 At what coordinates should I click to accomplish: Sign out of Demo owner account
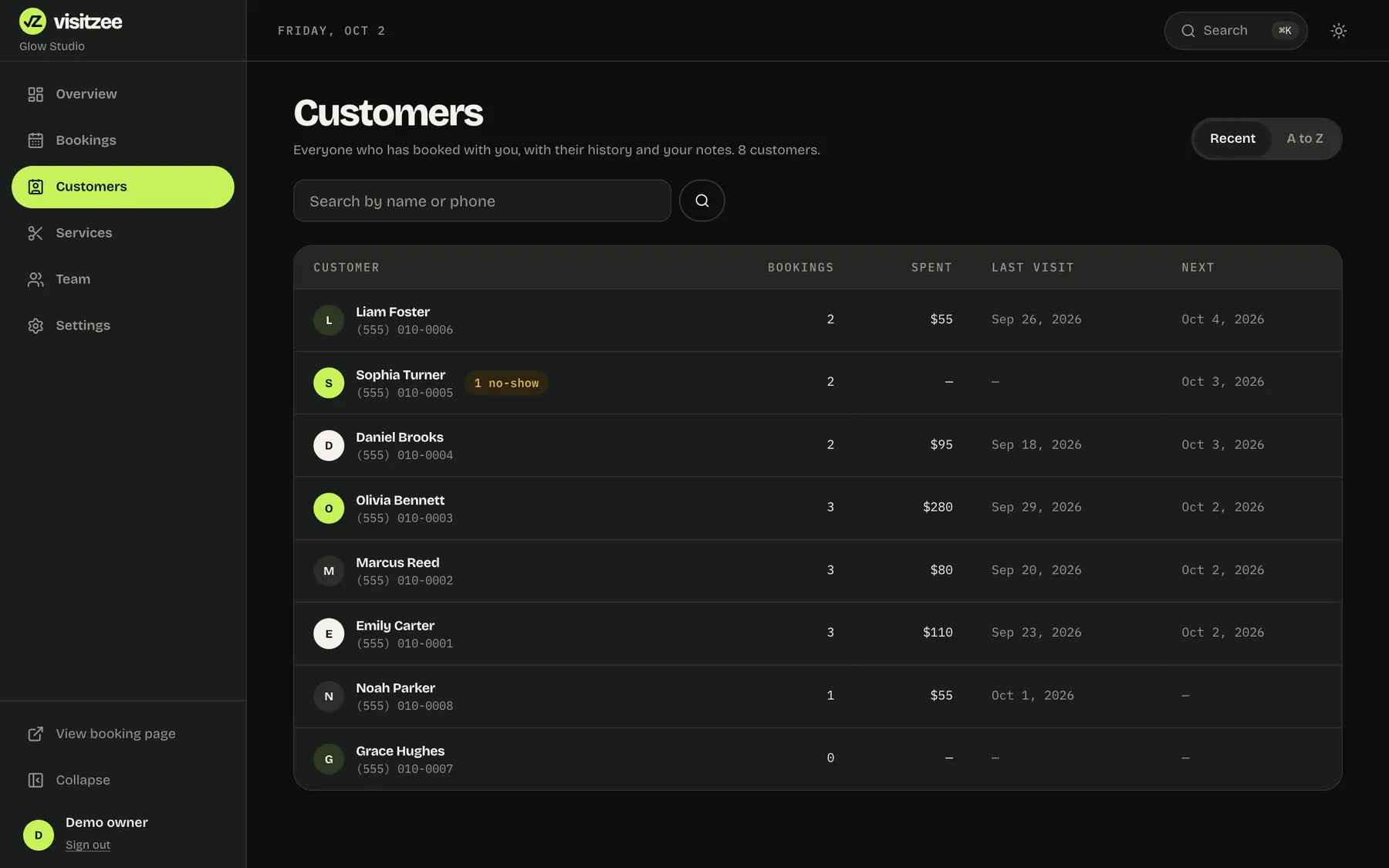(88, 845)
